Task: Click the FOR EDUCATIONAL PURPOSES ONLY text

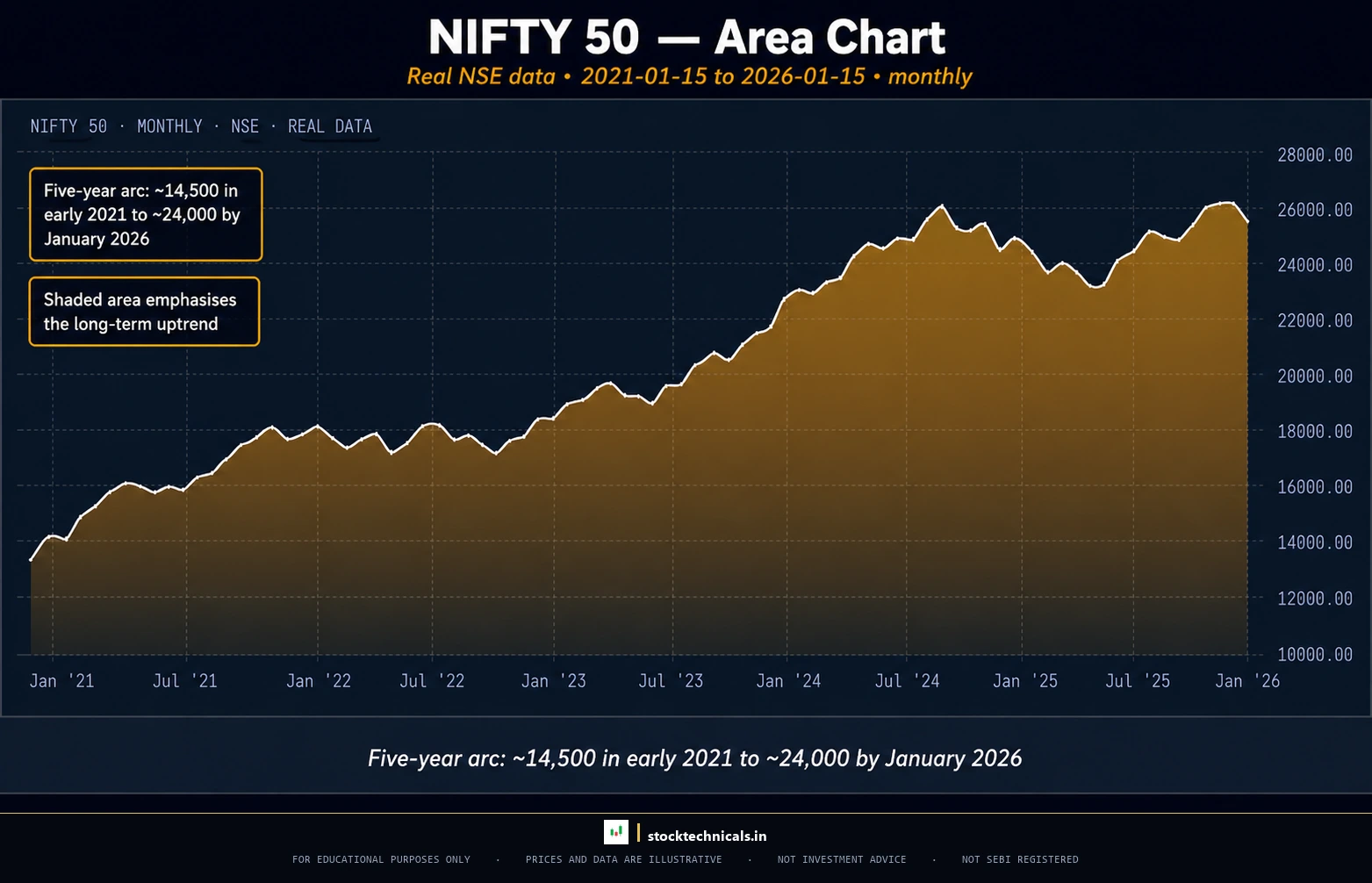Action: pyautogui.click(x=381, y=859)
